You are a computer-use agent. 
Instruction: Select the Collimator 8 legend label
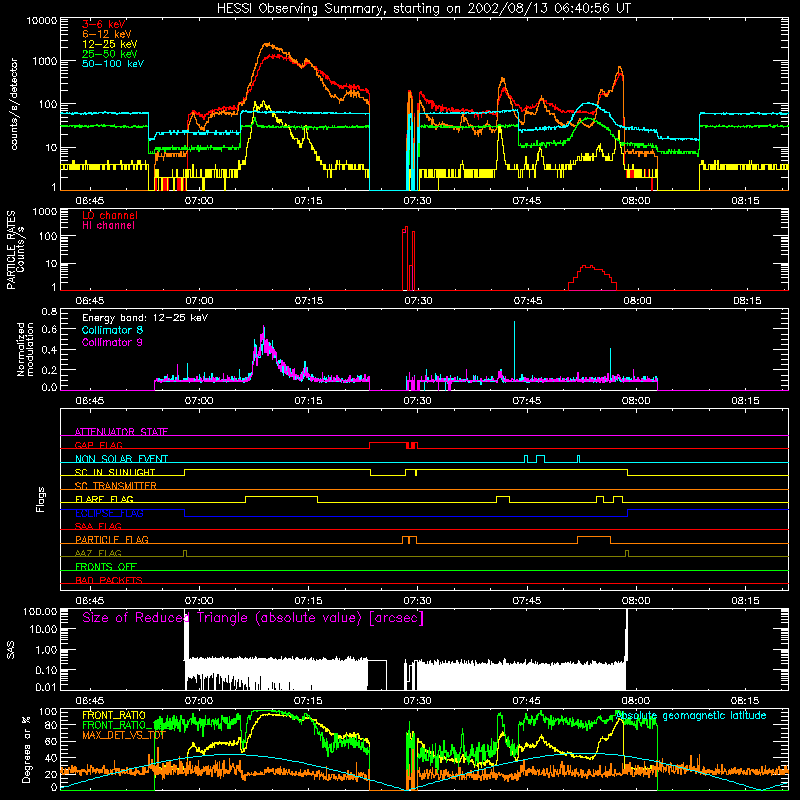click(x=112, y=330)
